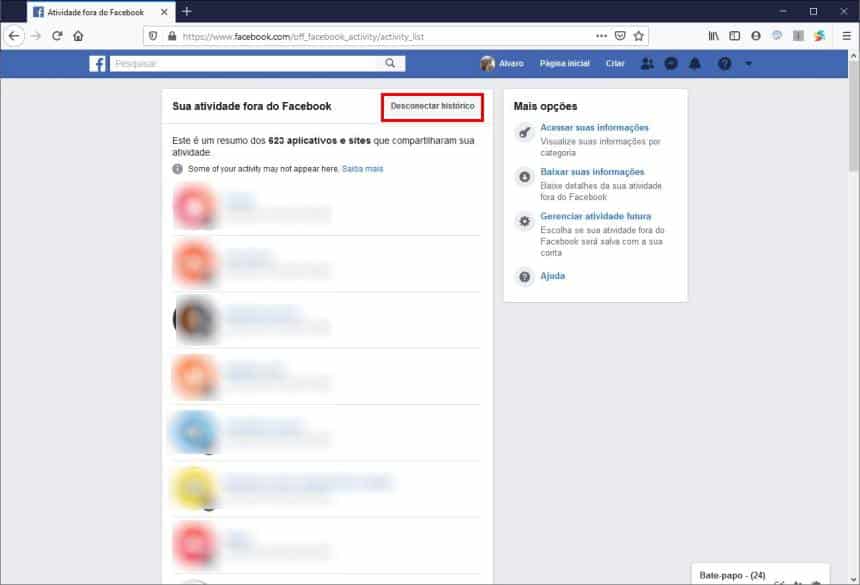Click gear icon beside Gerenciar atividade futura

[524, 221]
